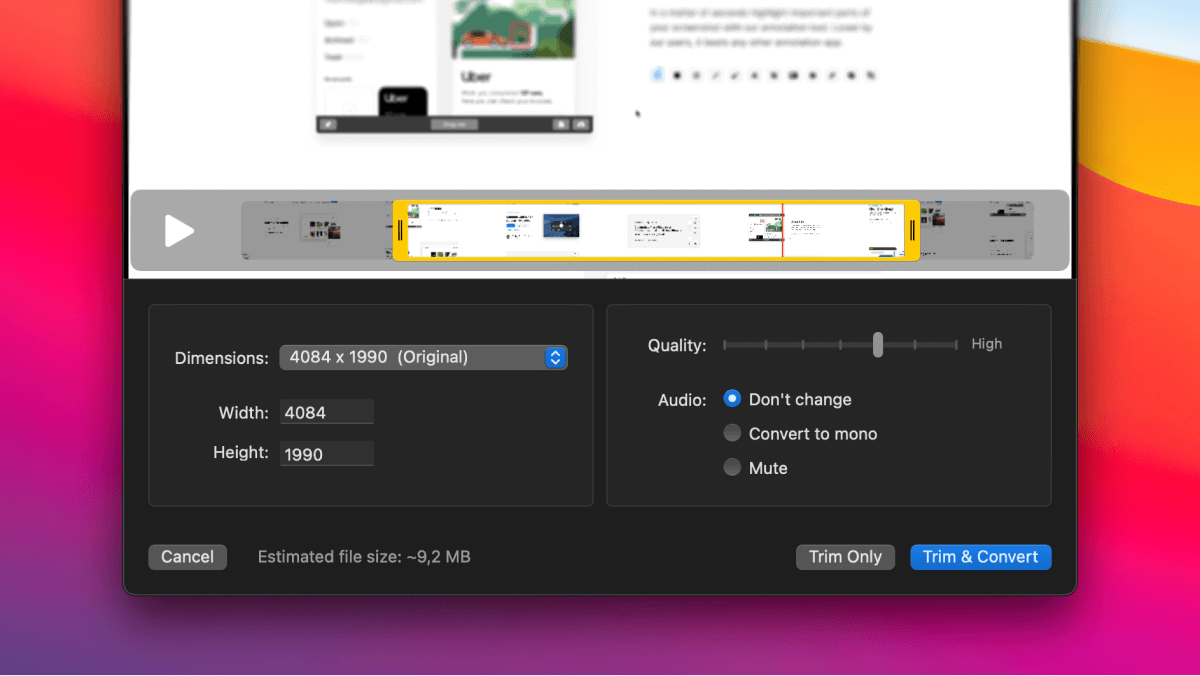This screenshot has width=1200, height=676.
Task: Click the "Drag me" button in preview
Action: 454,124
